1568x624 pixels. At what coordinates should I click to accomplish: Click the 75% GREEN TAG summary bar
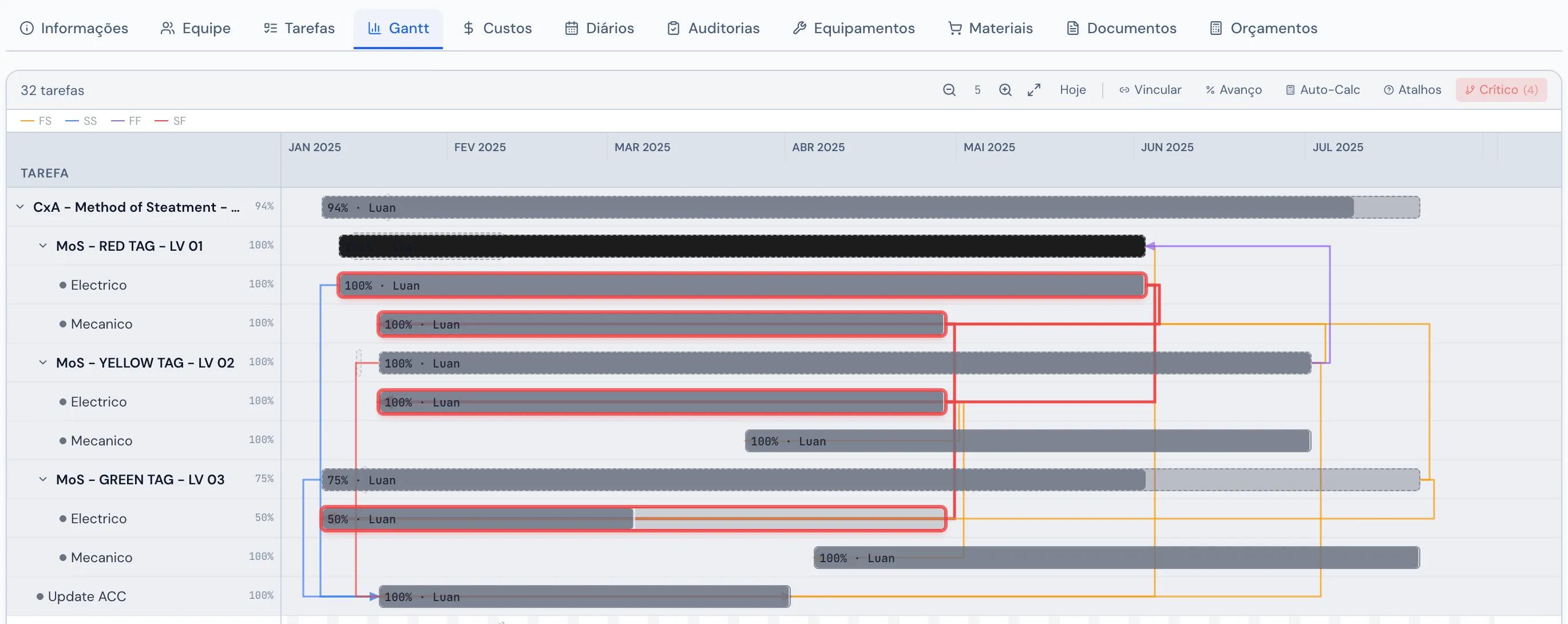pyautogui.click(x=870, y=480)
